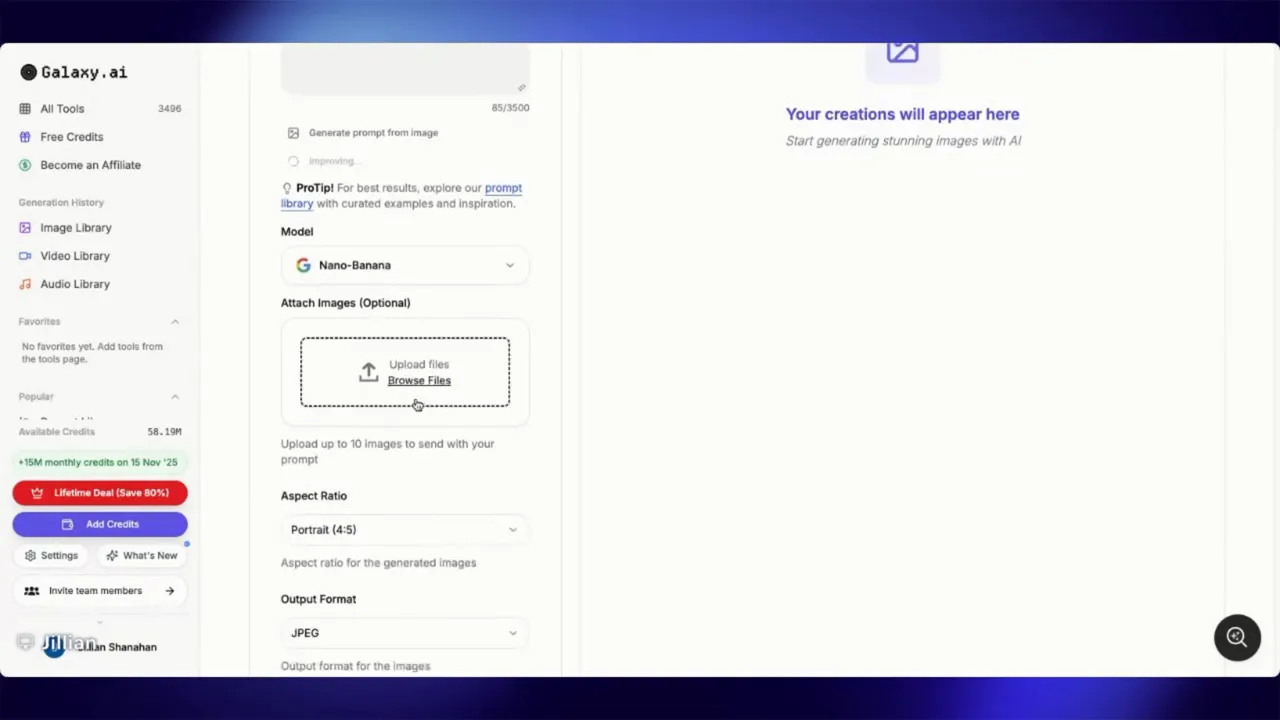Viewport: 1280px width, 720px height.
Task: Collapse the Favorites section
Action: coord(175,321)
